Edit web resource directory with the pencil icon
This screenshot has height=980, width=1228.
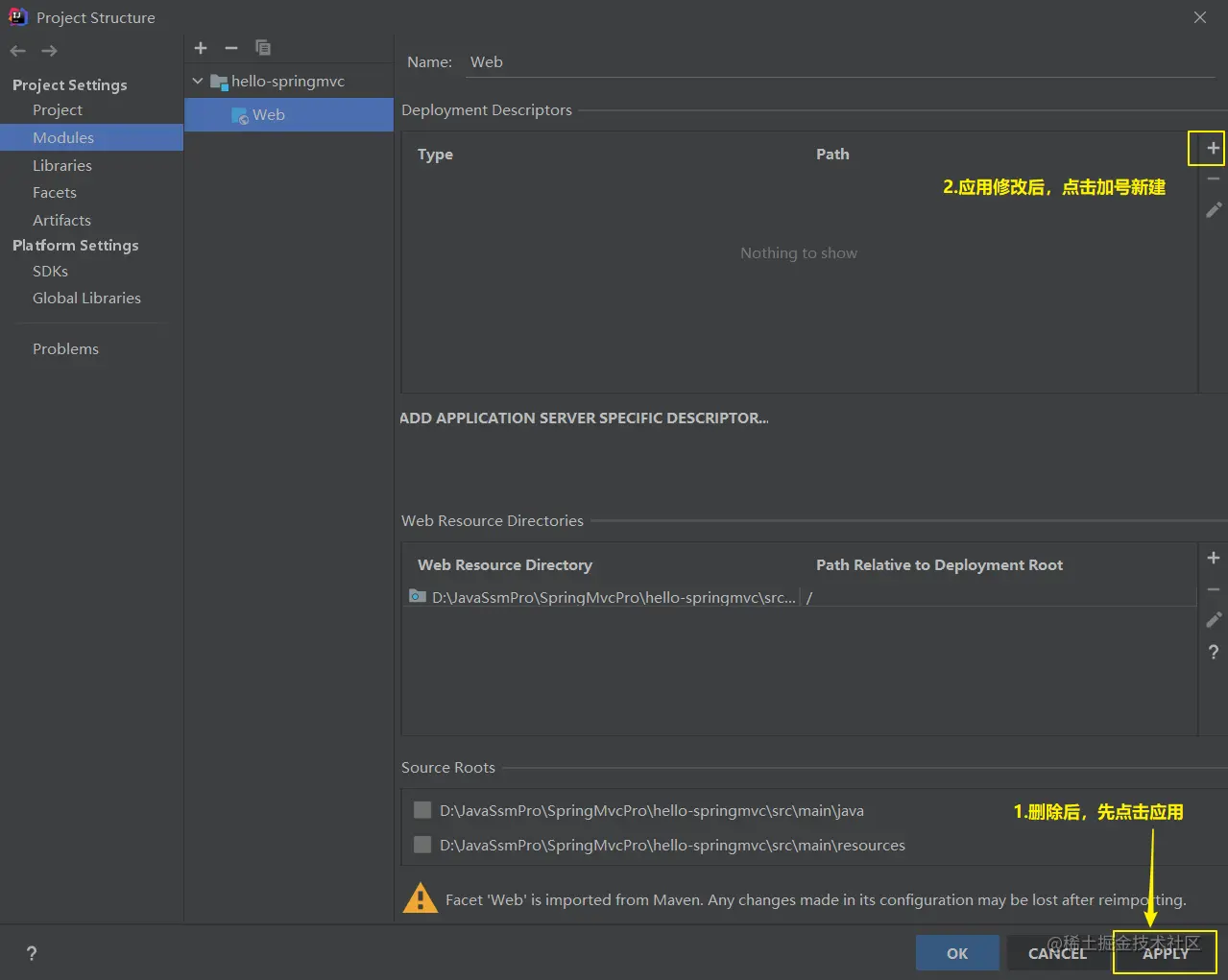(1214, 620)
